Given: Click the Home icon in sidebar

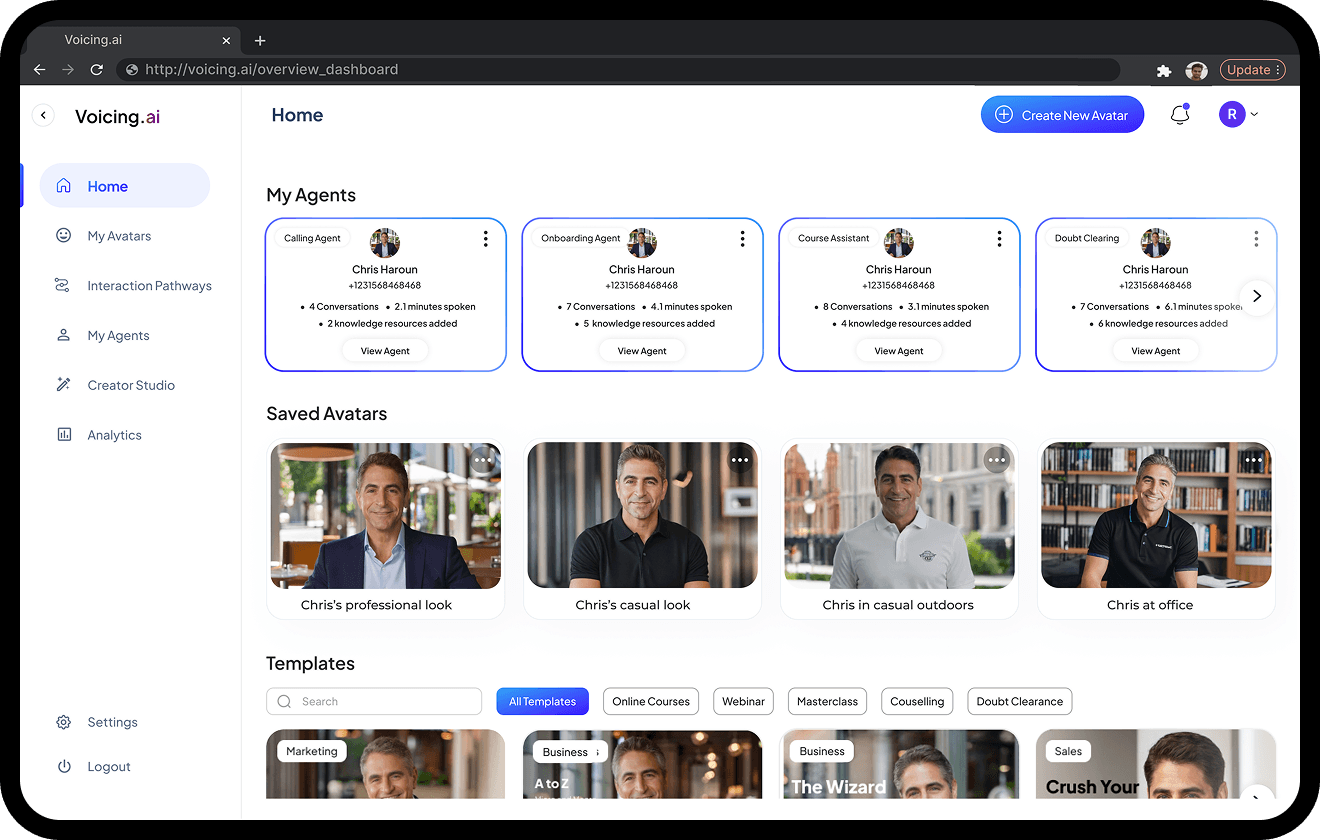Looking at the screenshot, I should [x=64, y=186].
